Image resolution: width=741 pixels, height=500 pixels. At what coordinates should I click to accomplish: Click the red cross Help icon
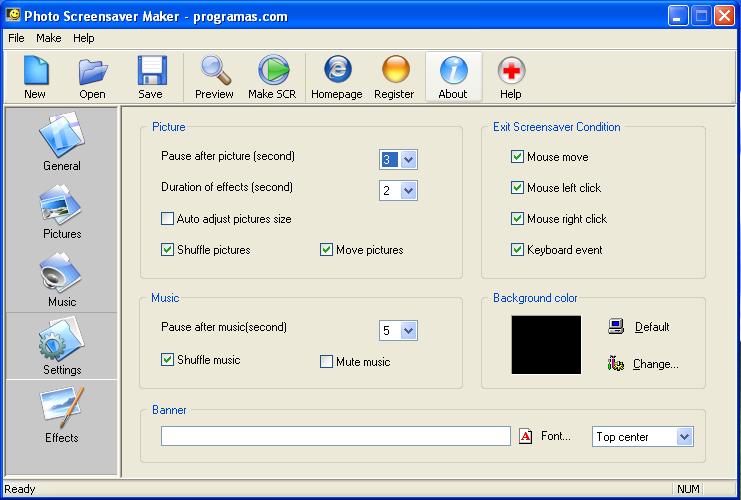point(511,70)
